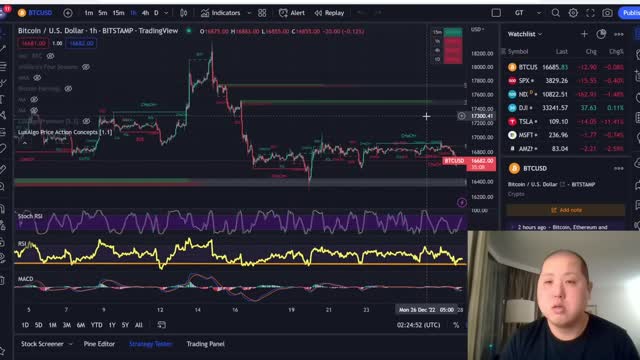Open the timezone 02:24:52 (UTC) menu
Viewport: 640px width, 360px height.
[x=418, y=325]
